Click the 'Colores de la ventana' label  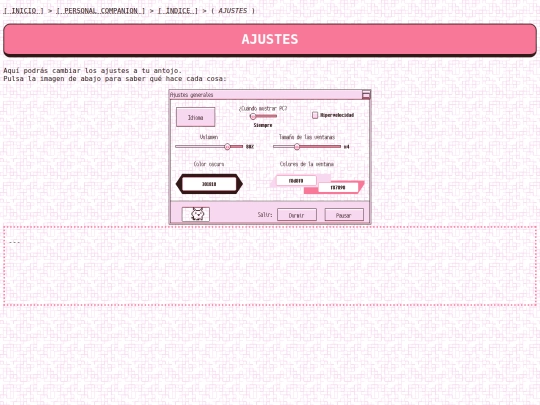tap(307, 164)
